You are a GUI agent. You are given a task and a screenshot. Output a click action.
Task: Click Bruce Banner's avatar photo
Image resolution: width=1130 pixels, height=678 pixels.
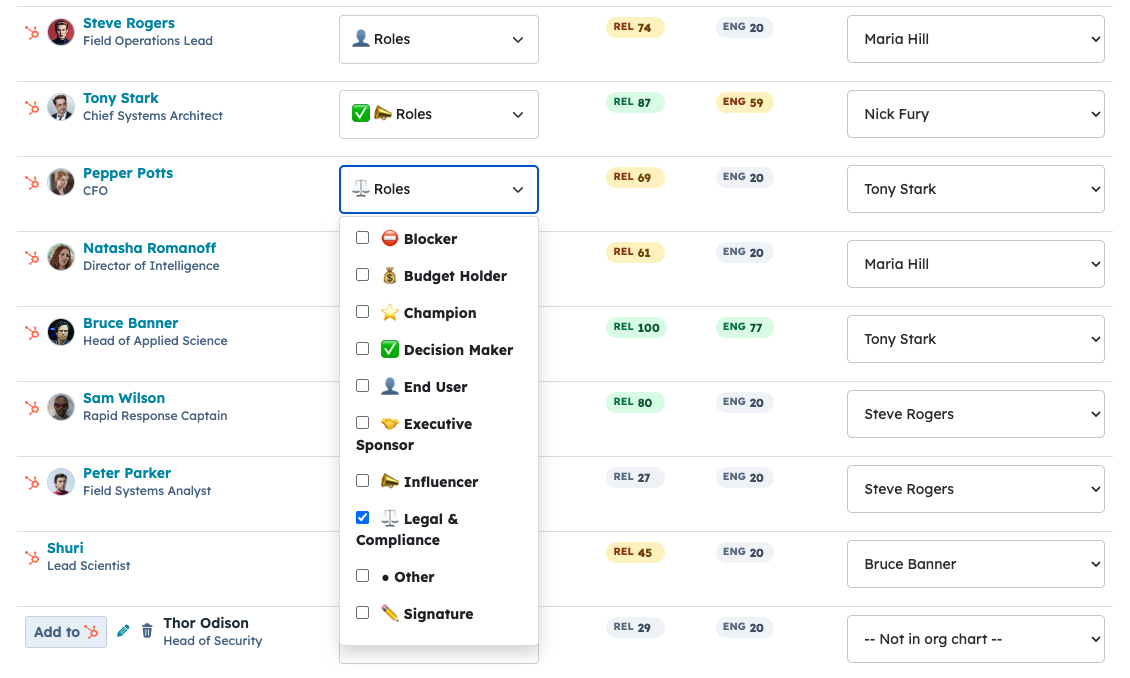tap(61, 332)
